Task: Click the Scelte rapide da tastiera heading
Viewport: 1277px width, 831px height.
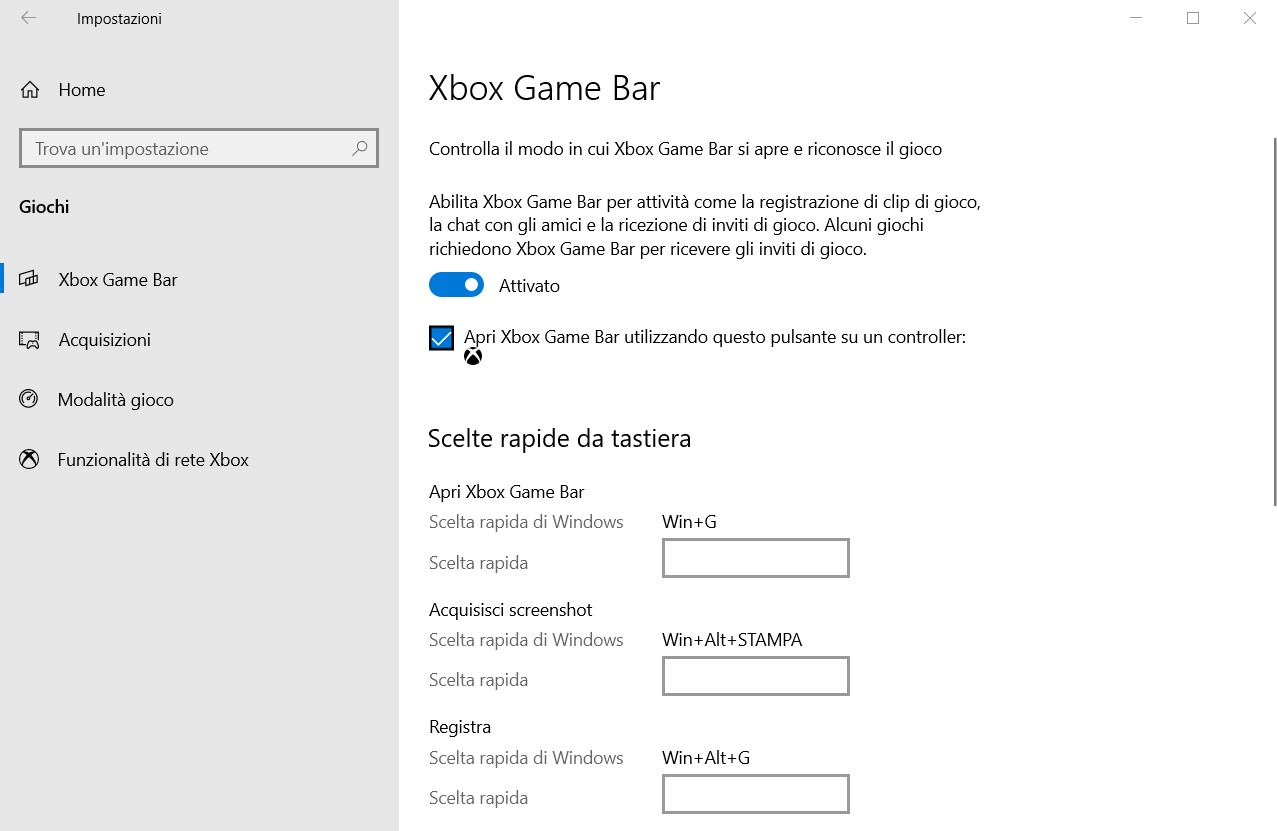Action: point(559,438)
